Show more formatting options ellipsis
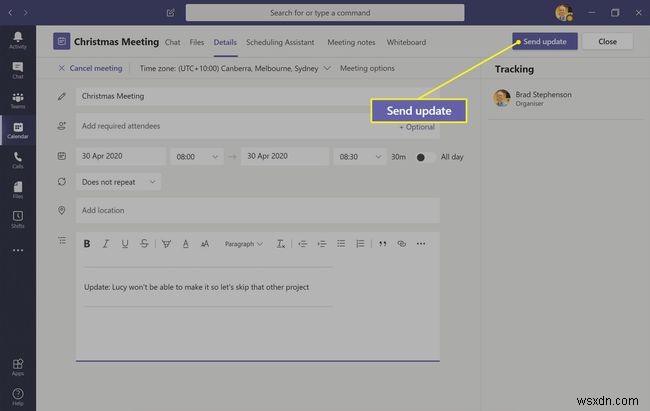Viewport: 650px width, 411px height. [x=421, y=244]
